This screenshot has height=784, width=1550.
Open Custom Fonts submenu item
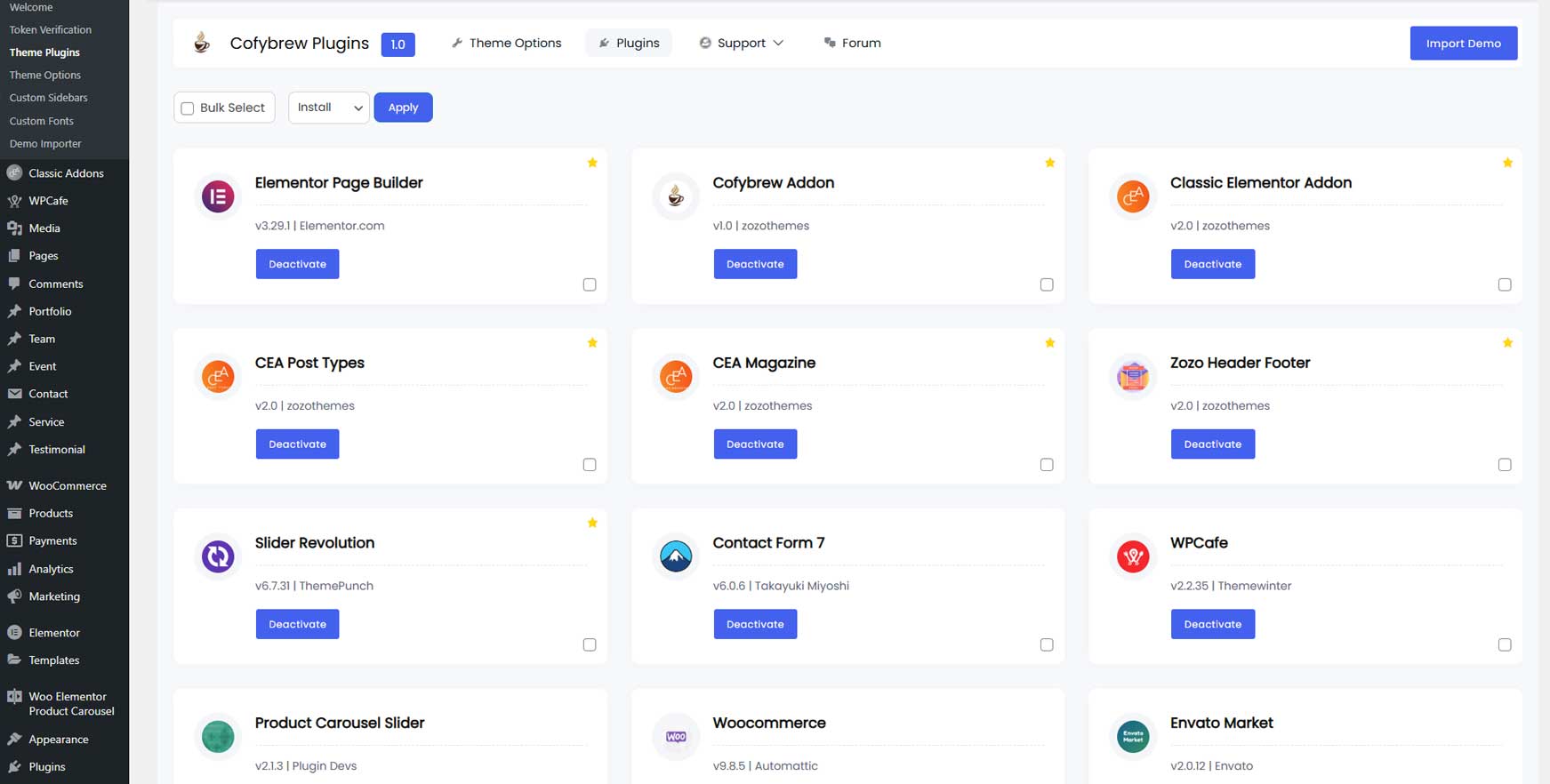(42, 121)
